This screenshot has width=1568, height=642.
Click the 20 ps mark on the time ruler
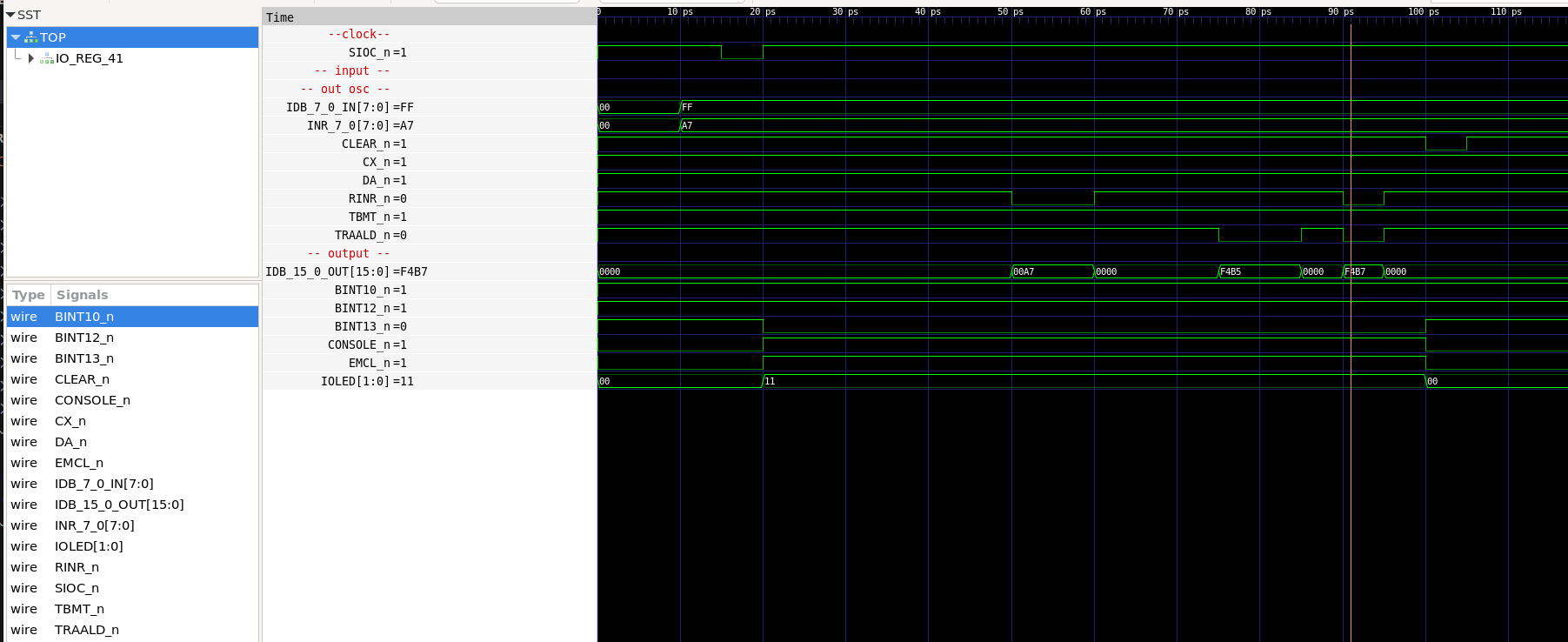763,12
